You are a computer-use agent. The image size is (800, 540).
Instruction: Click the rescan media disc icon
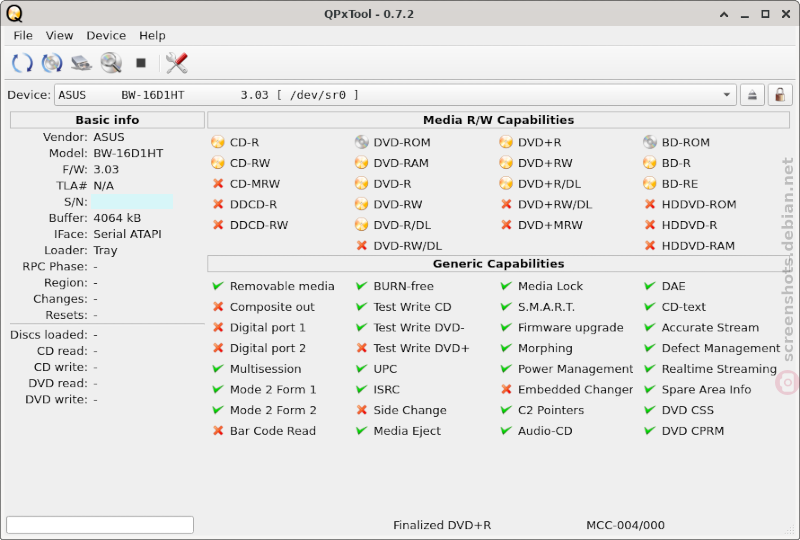[x=52, y=63]
